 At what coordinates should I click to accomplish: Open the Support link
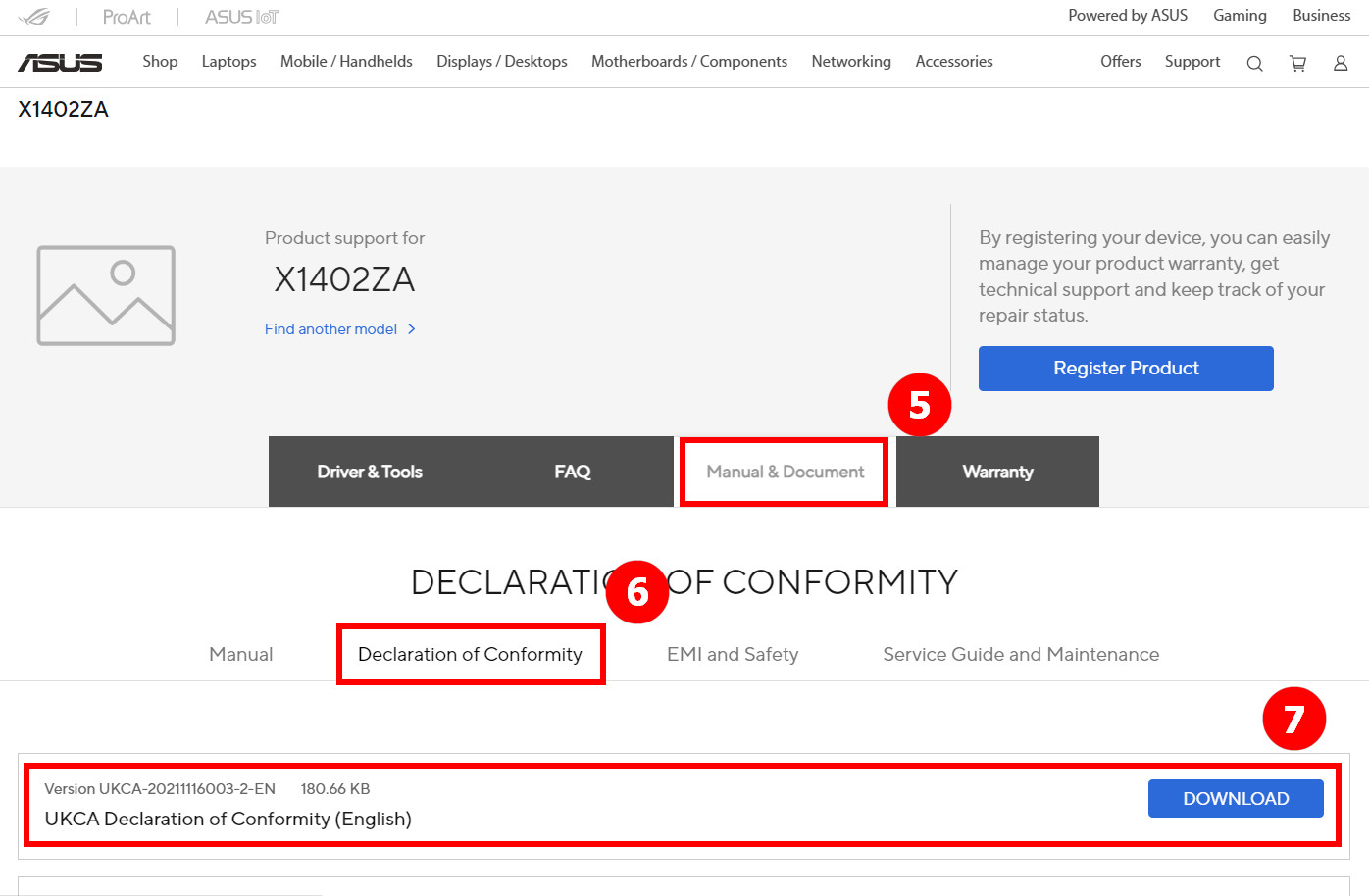click(x=1192, y=61)
